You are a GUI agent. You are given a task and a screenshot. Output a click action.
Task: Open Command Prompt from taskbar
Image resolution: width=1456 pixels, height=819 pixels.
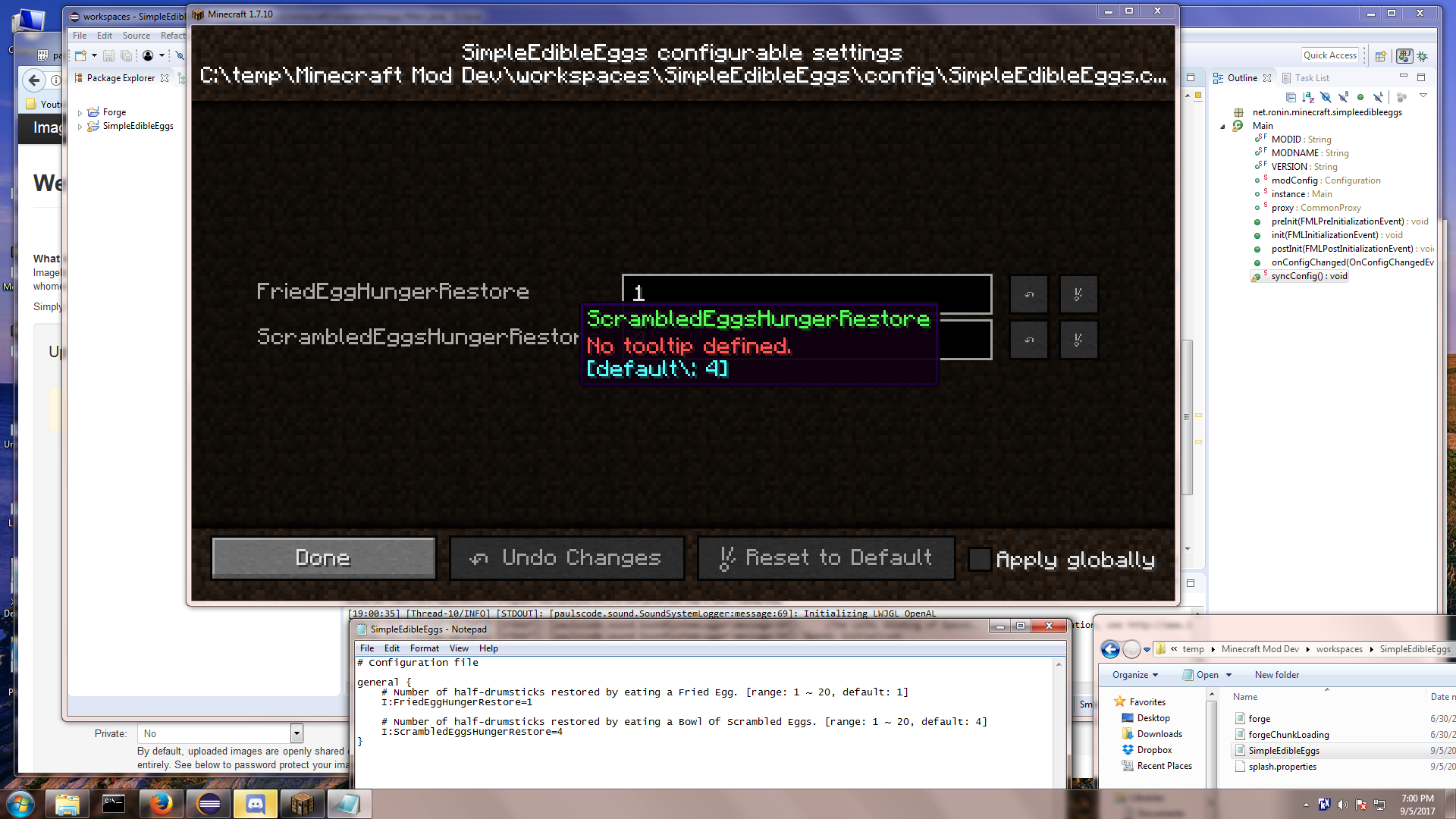[x=114, y=804]
